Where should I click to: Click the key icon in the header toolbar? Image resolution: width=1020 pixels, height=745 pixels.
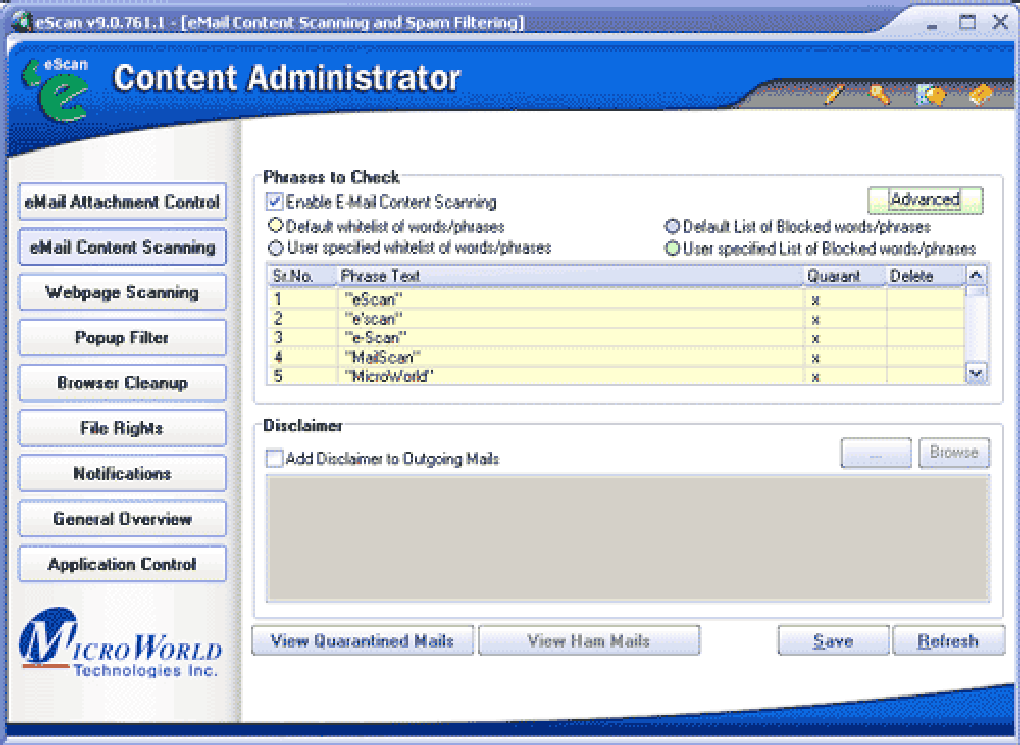[879, 95]
